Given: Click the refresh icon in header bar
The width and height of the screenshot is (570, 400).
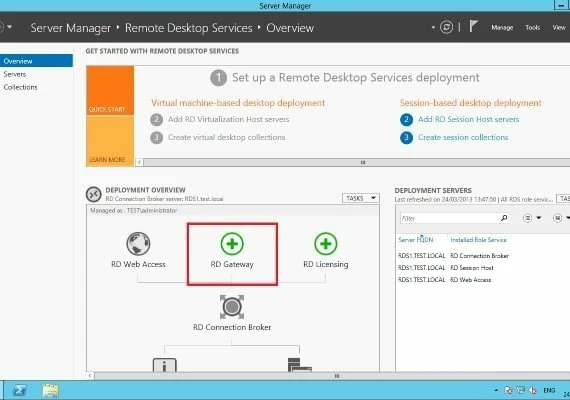Looking at the screenshot, I should [x=446, y=27].
